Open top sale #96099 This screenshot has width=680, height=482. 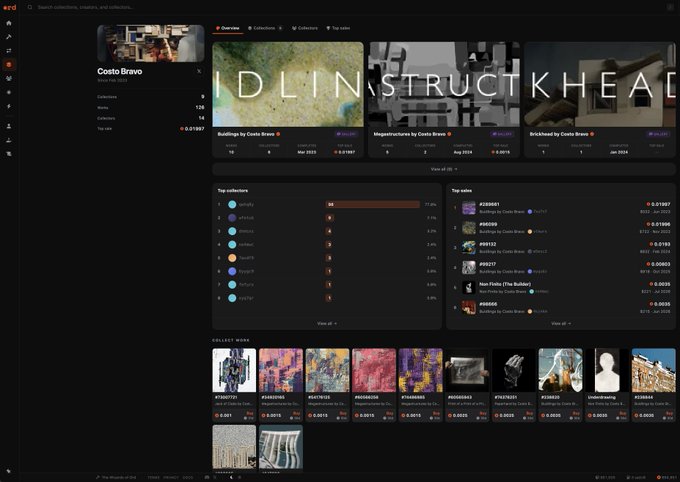pyautogui.click(x=561, y=228)
